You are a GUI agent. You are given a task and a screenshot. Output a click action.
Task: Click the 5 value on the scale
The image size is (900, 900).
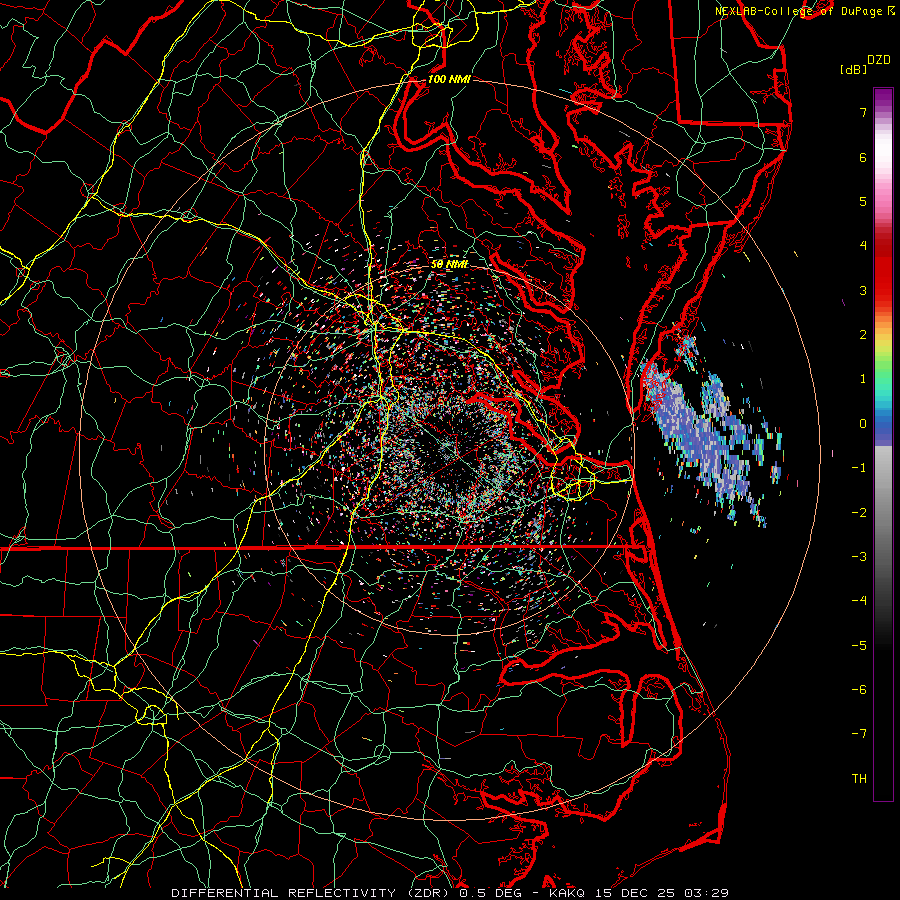point(863,201)
